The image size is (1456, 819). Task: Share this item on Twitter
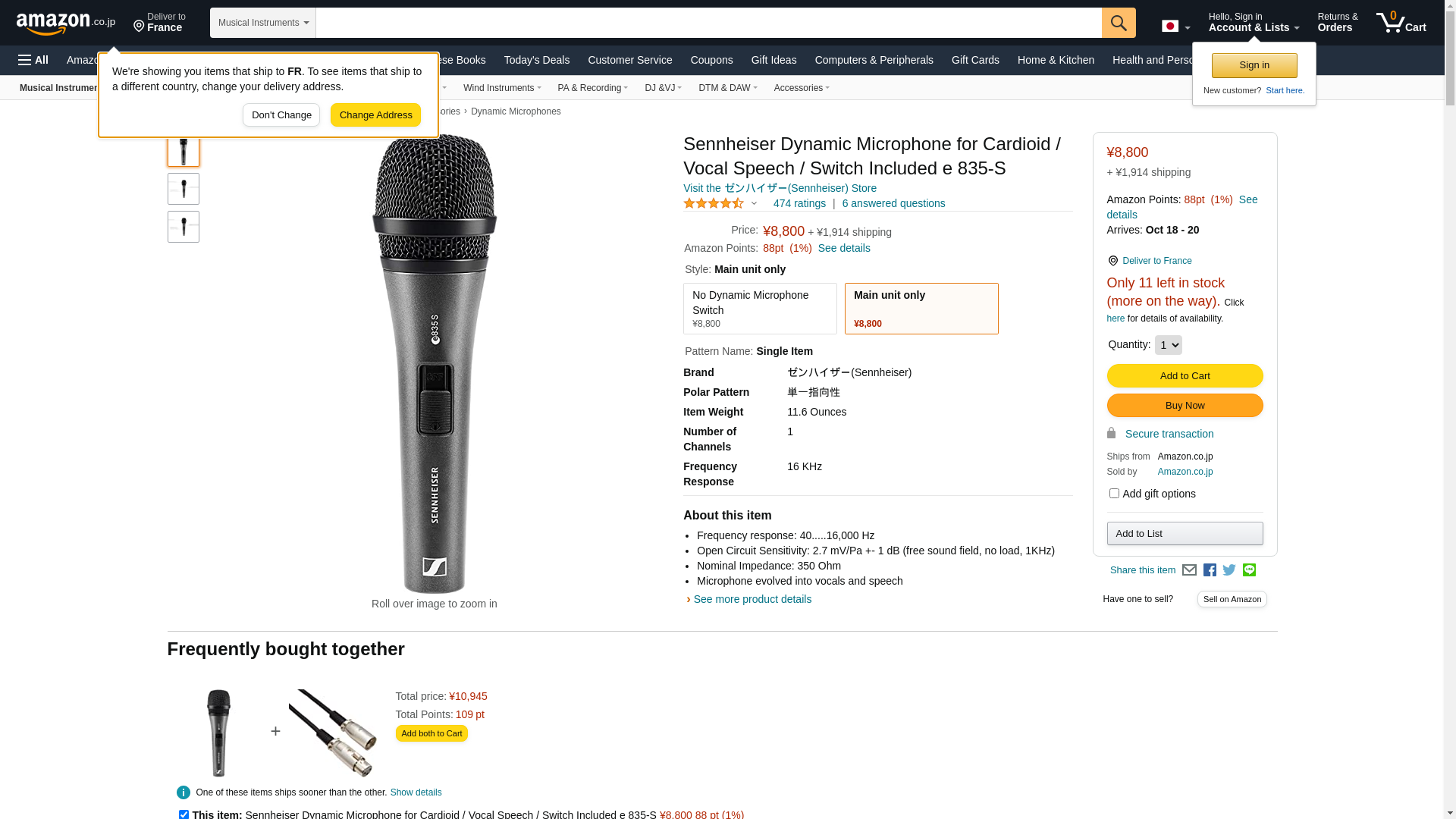pos(1229,570)
